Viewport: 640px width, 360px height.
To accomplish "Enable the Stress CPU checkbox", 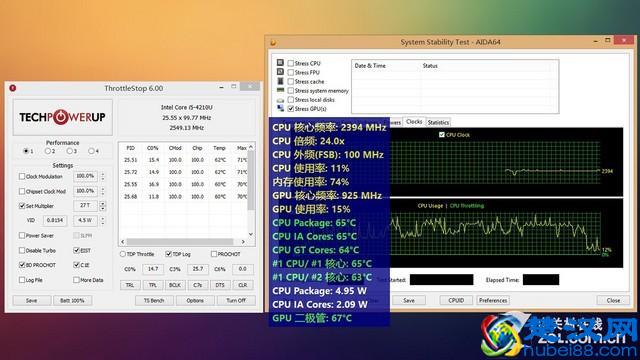I will pos(291,63).
